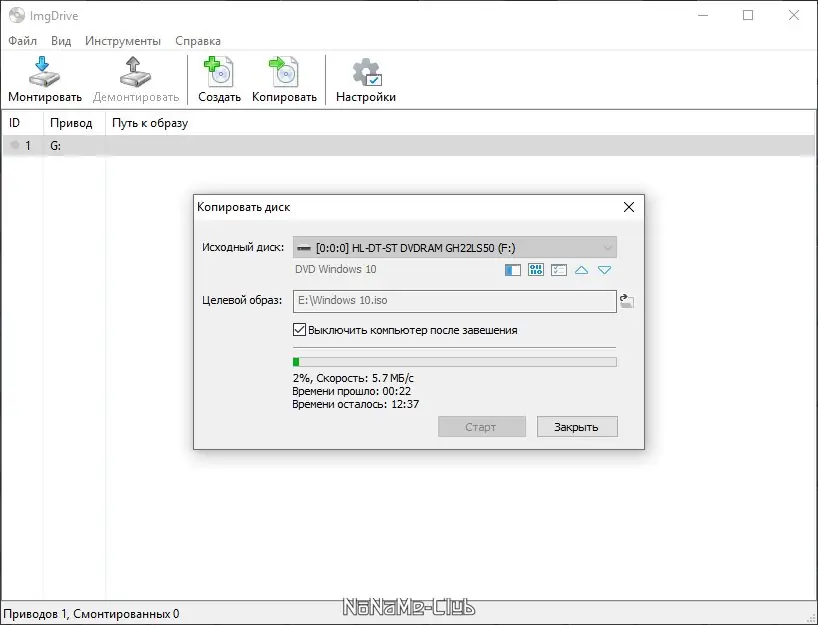
Task: Click the DVD Windows 10 label
Action: click(x=335, y=269)
